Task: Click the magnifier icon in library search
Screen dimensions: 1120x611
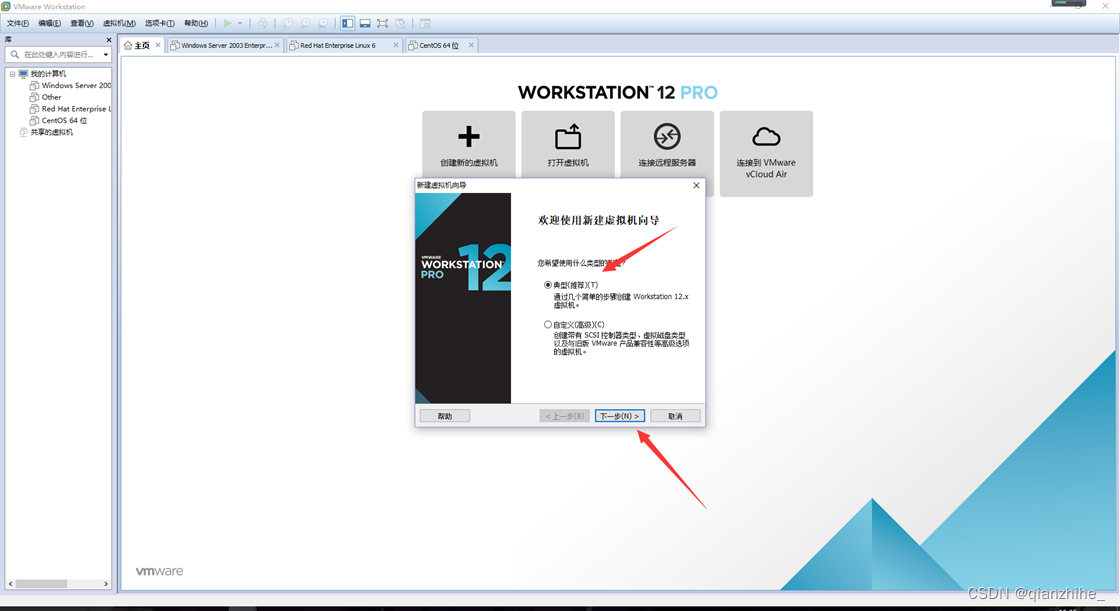Action: point(14,54)
